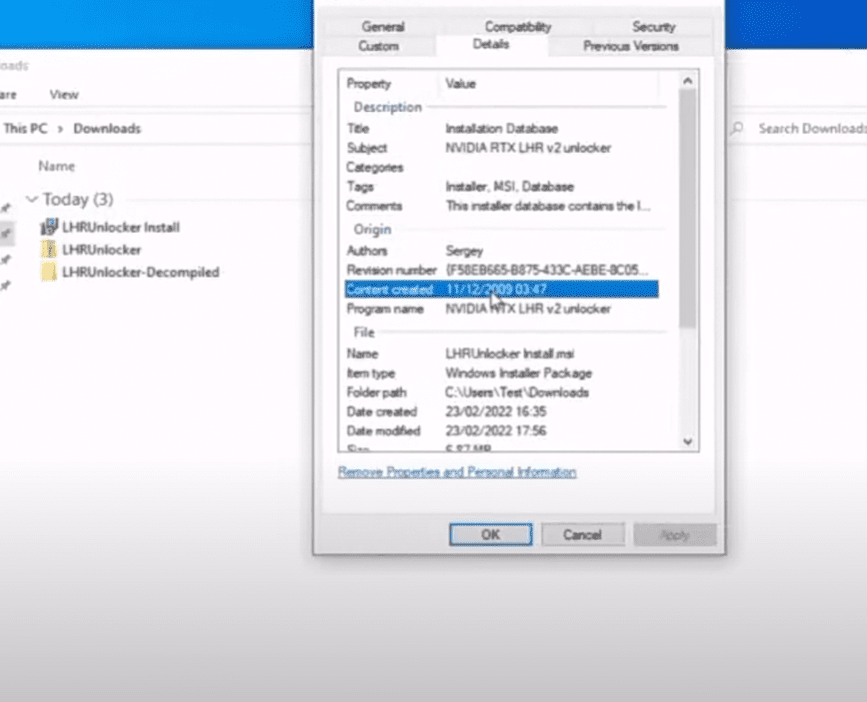Click the scroll up arrow in the properties list

tap(688, 81)
